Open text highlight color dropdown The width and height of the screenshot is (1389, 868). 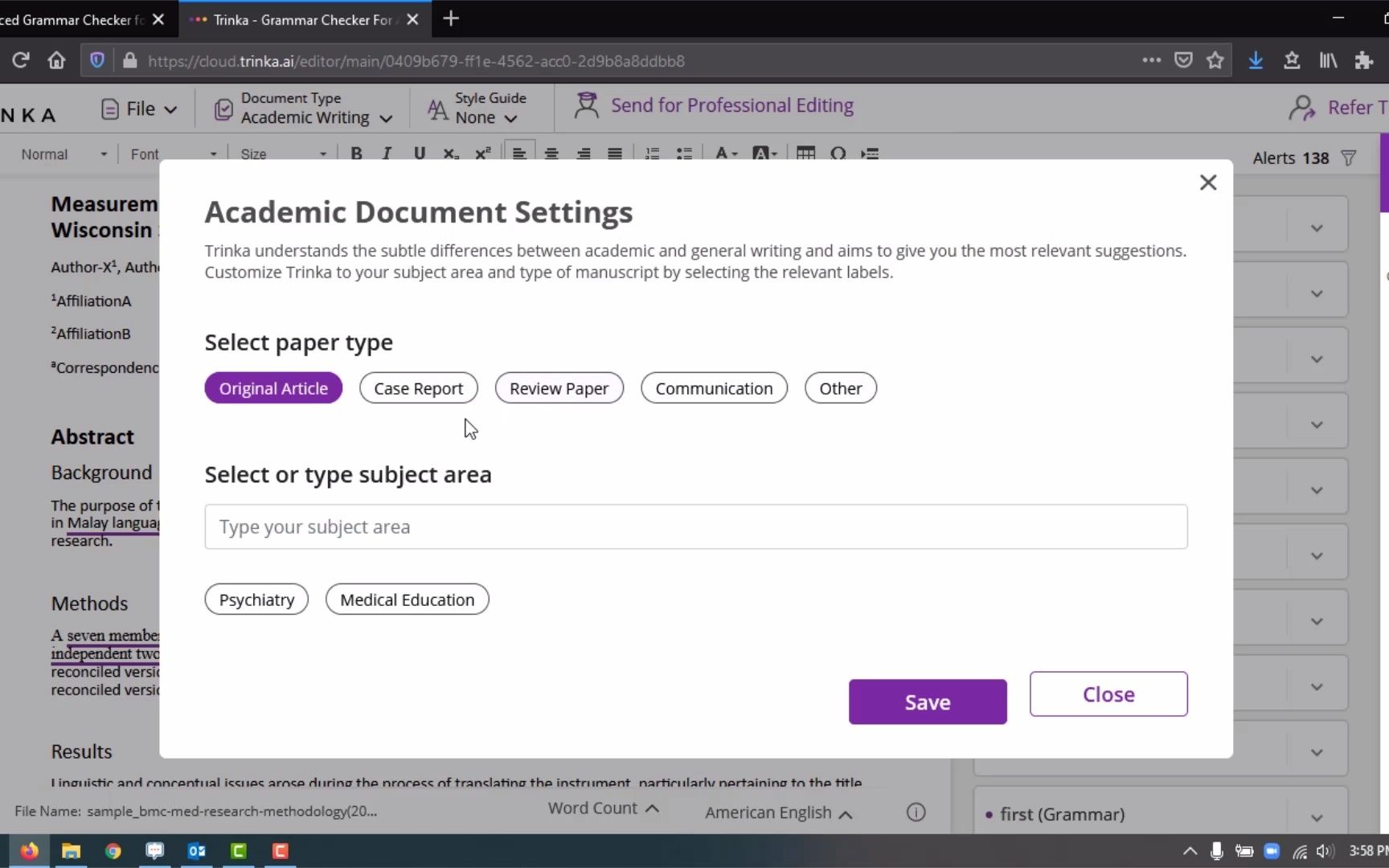[x=764, y=154]
